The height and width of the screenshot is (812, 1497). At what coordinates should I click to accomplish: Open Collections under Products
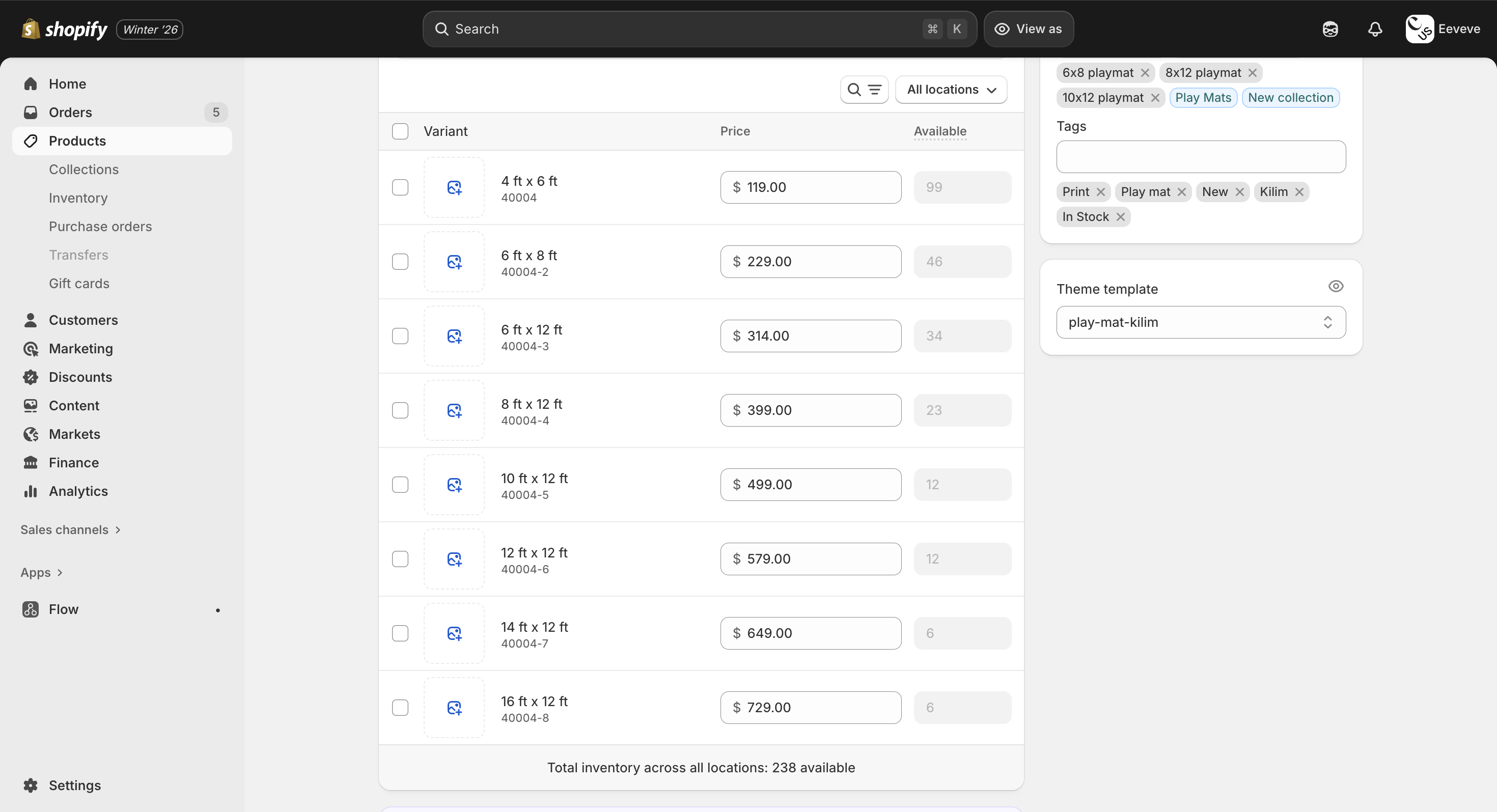tap(83, 169)
